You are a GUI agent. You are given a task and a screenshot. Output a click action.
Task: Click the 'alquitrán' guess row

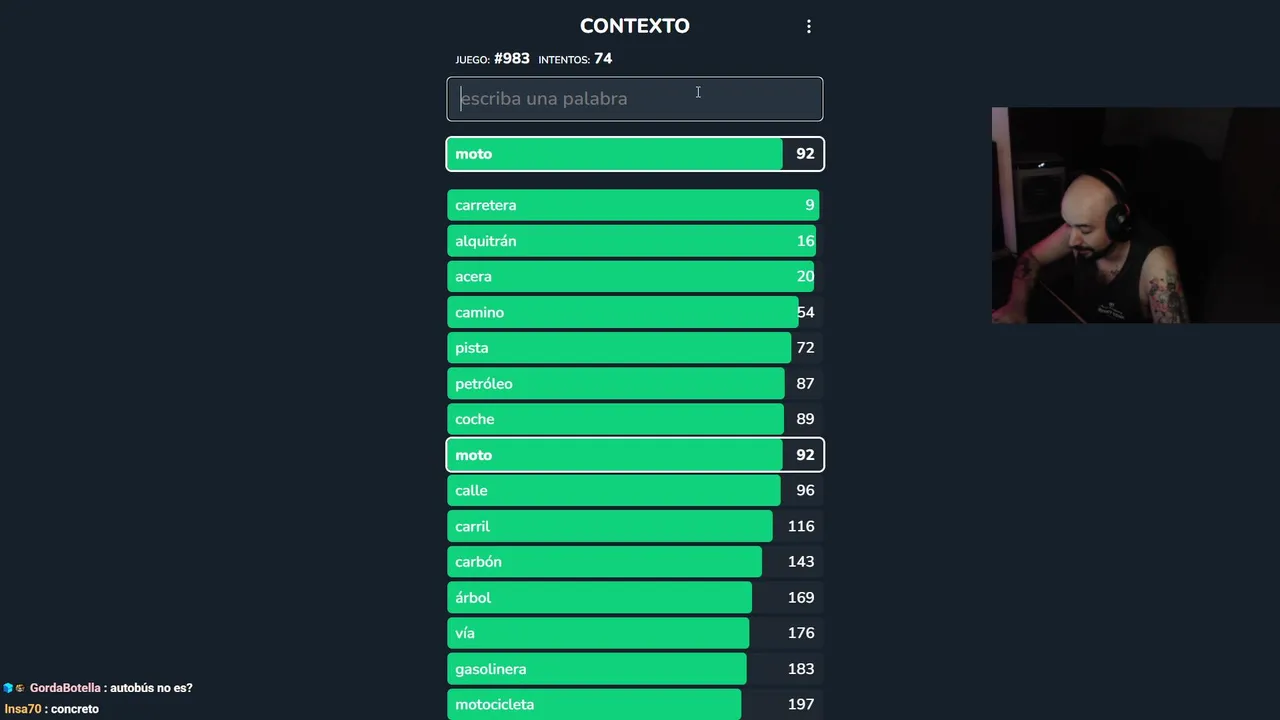[634, 241]
